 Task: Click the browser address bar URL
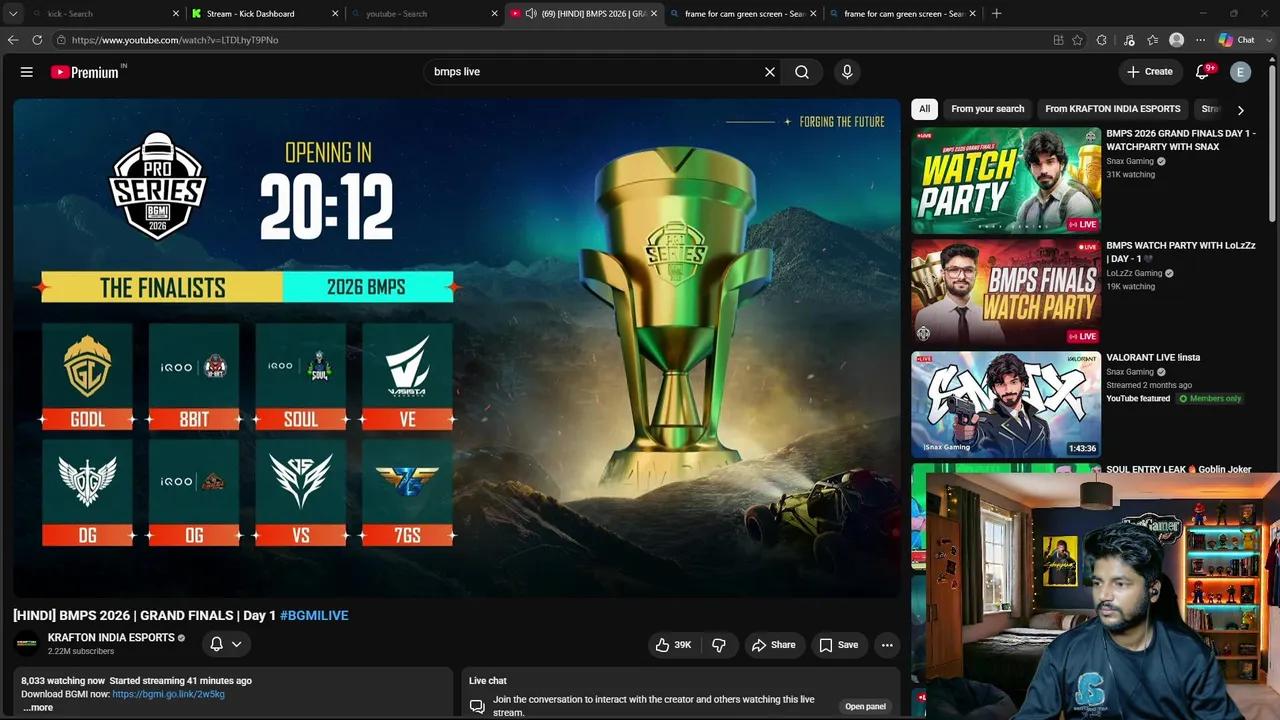175,40
